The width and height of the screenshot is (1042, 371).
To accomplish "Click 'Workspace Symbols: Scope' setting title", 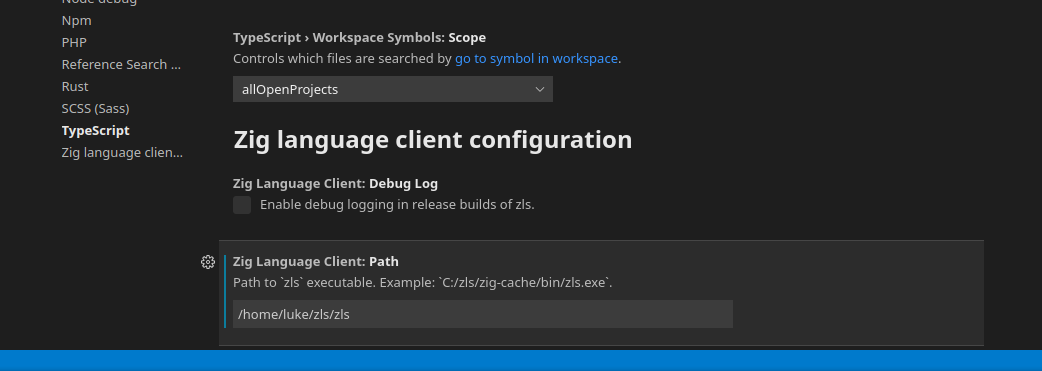I will 360,38.
